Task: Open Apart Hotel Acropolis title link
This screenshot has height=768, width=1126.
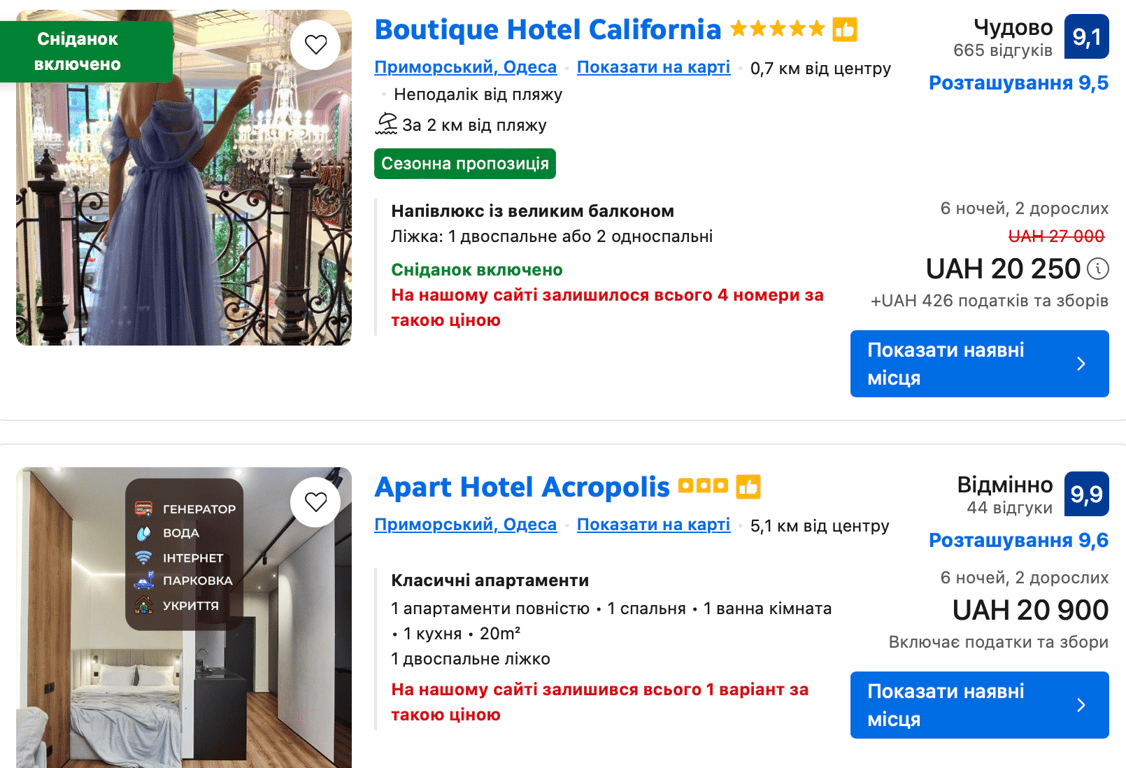Action: point(521,487)
